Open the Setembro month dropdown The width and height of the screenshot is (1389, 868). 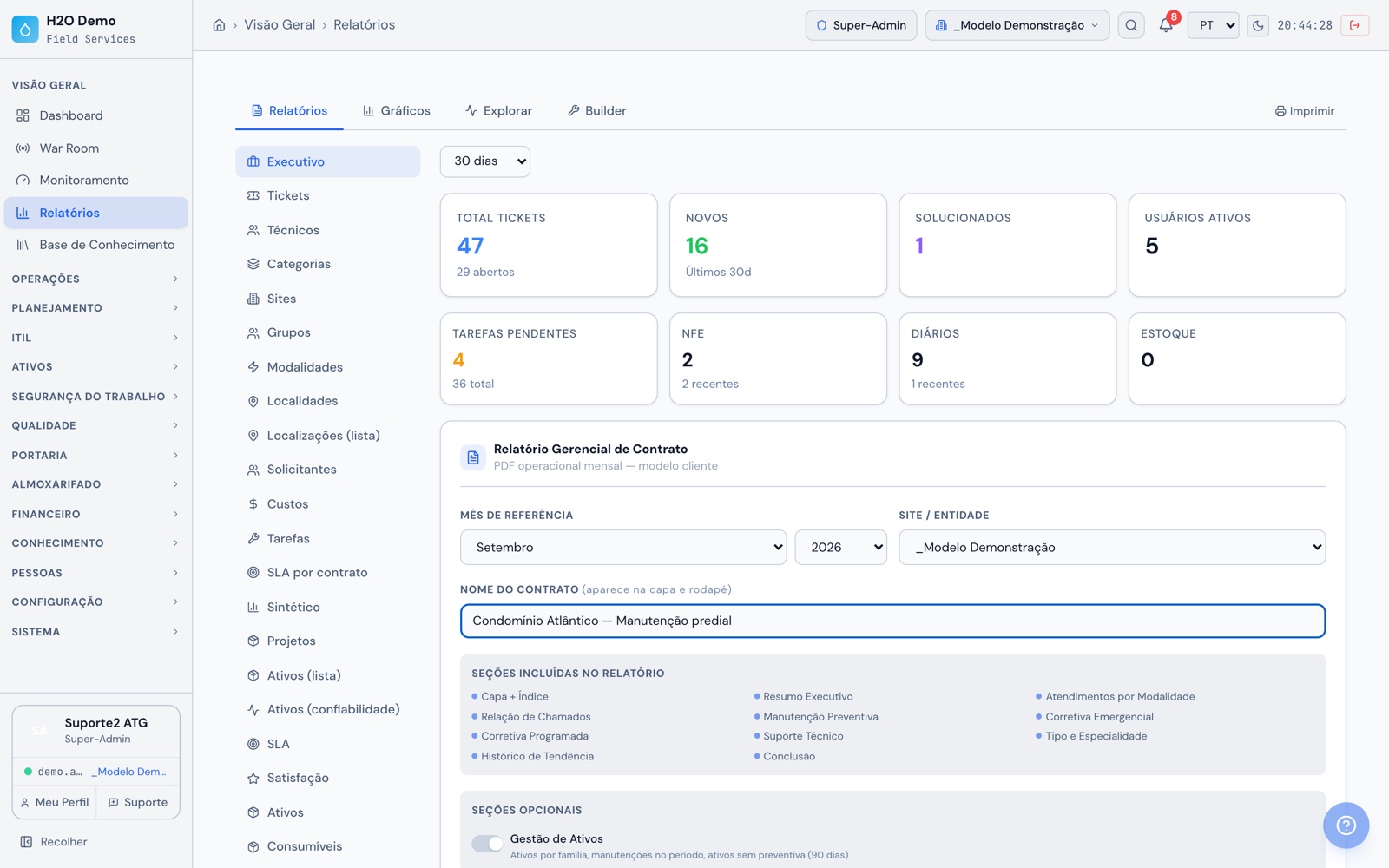[623, 548]
